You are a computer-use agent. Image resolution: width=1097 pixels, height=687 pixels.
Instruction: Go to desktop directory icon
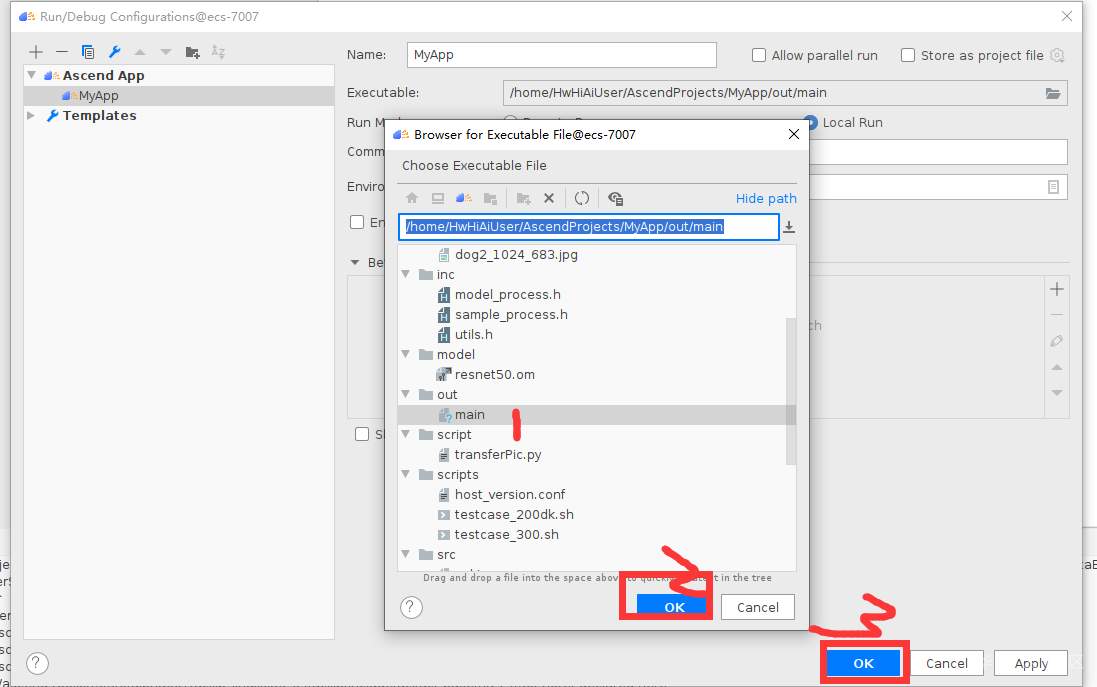click(x=438, y=199)
